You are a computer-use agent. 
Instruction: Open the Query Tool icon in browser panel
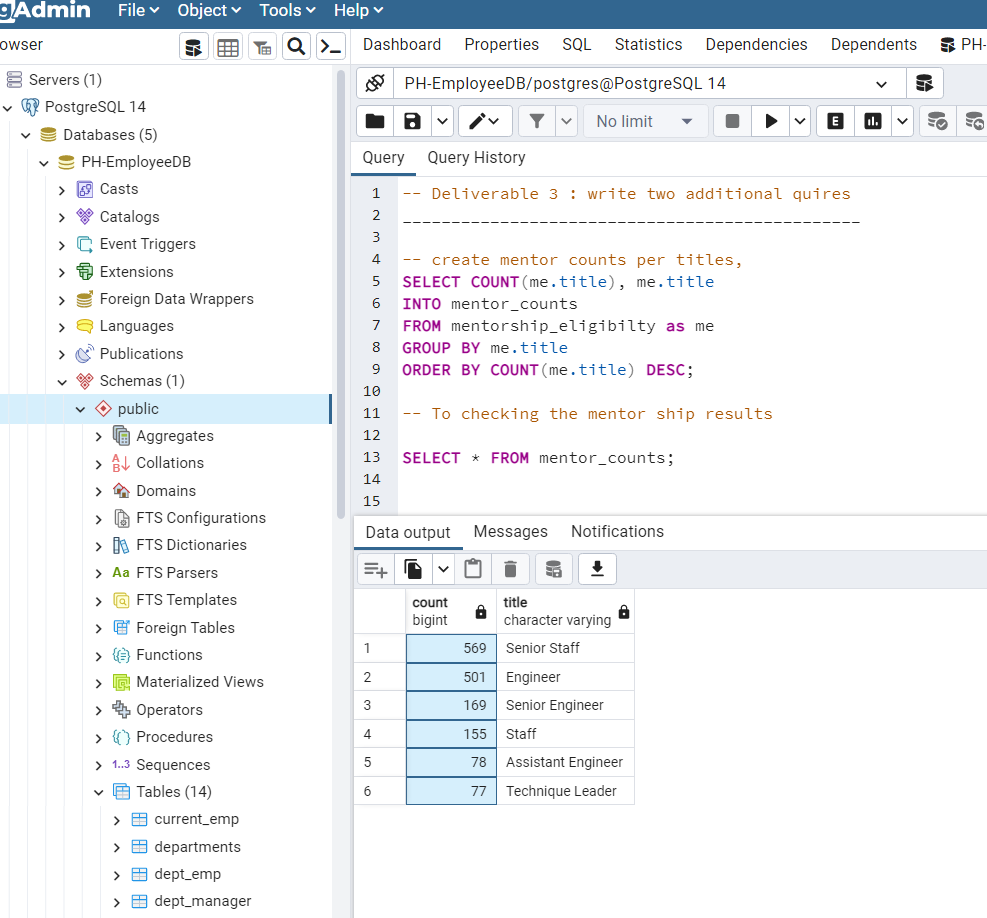[x=194, y=47]
